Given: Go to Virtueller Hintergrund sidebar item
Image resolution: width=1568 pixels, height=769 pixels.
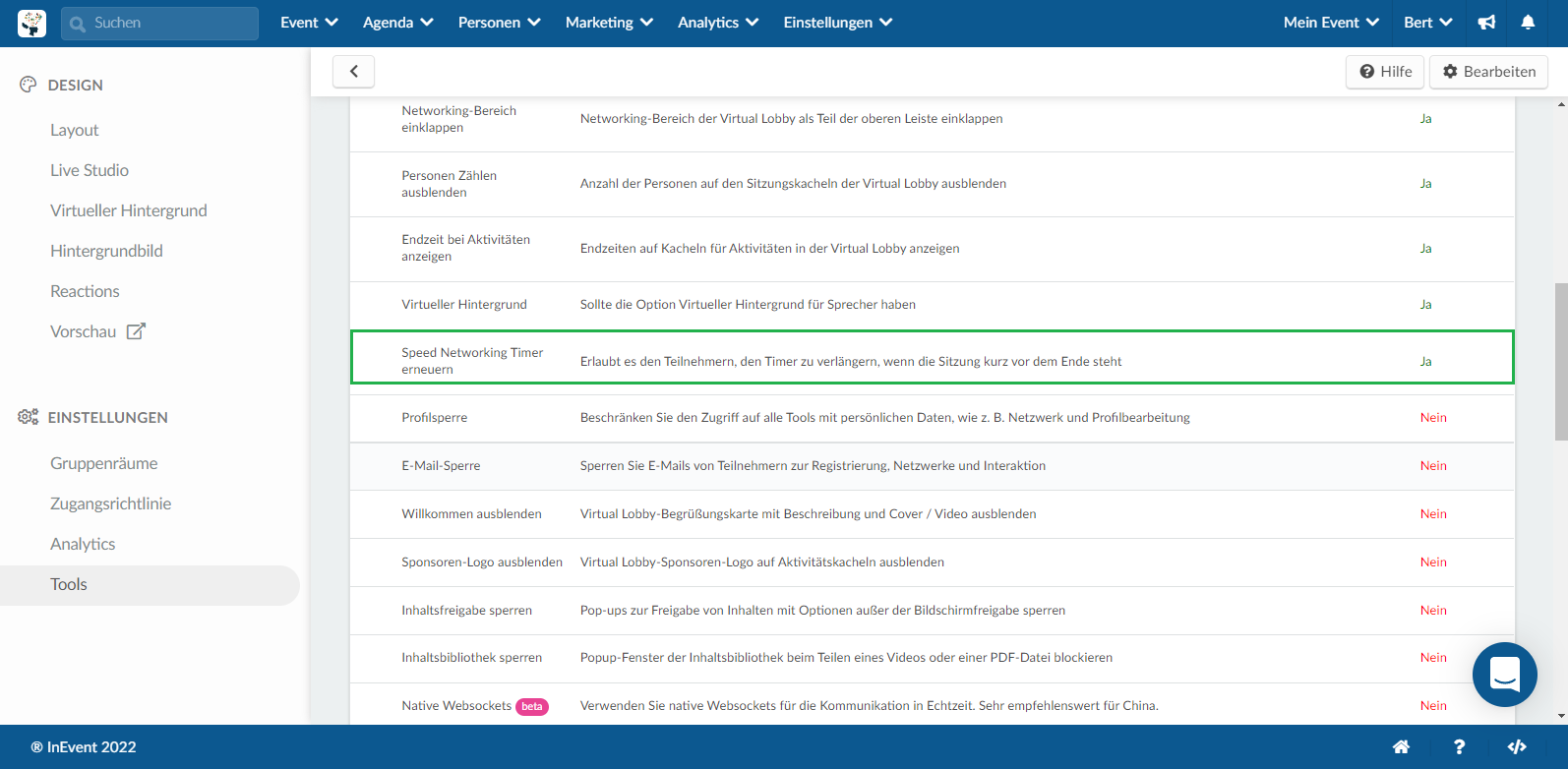Looking at the screenshot, I should pos(129,210).
